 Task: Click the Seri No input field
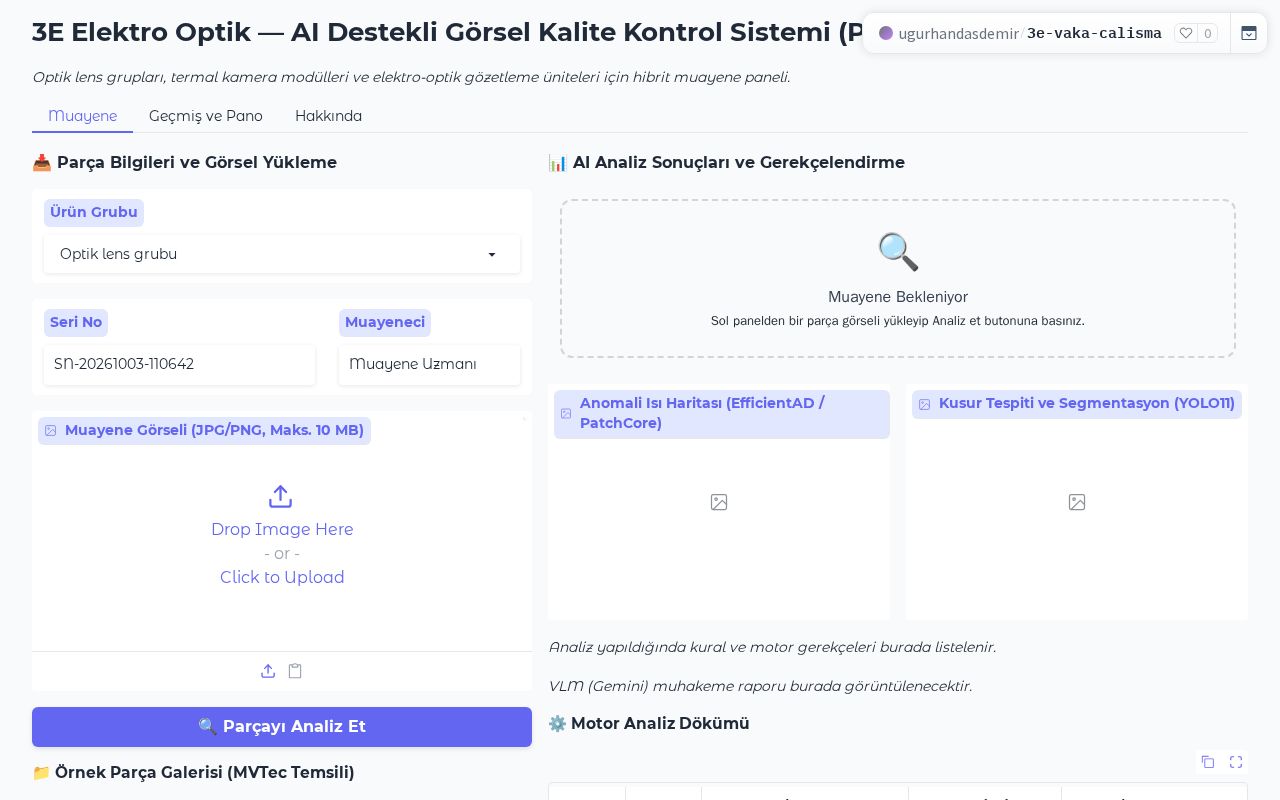tap(180, 365)
